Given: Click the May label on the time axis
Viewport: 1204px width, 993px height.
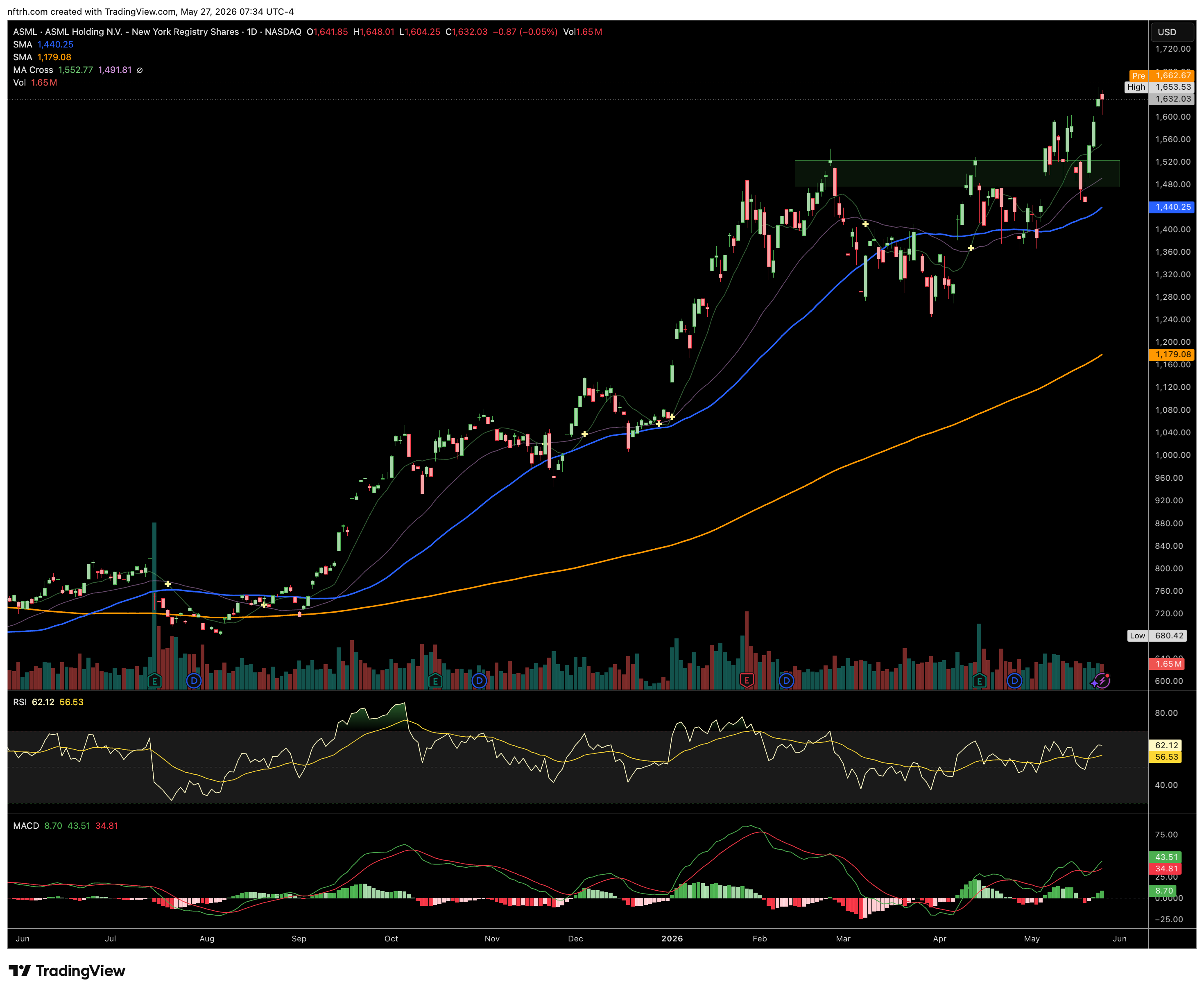Looking at the screenshot, I should click(1032, 938).
